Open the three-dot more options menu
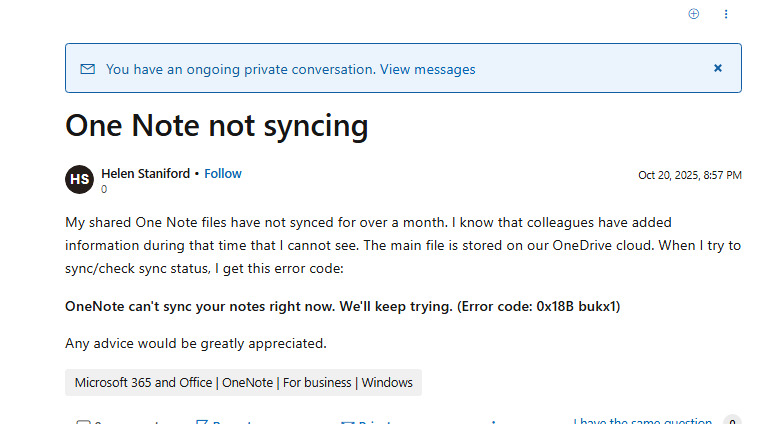The height and width of the screenshot is (424, 758). tap(726, 14)
